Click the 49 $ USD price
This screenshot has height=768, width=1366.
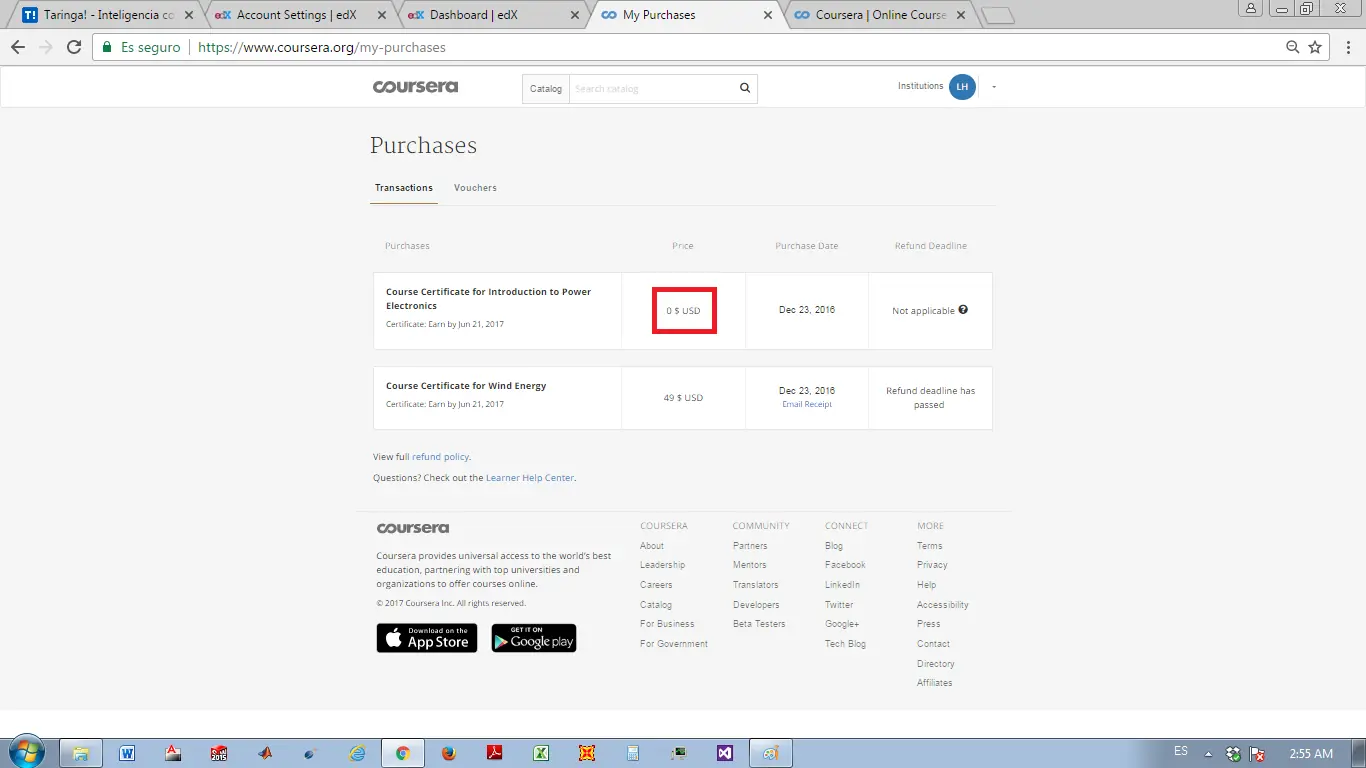click(x=683, y=398)
